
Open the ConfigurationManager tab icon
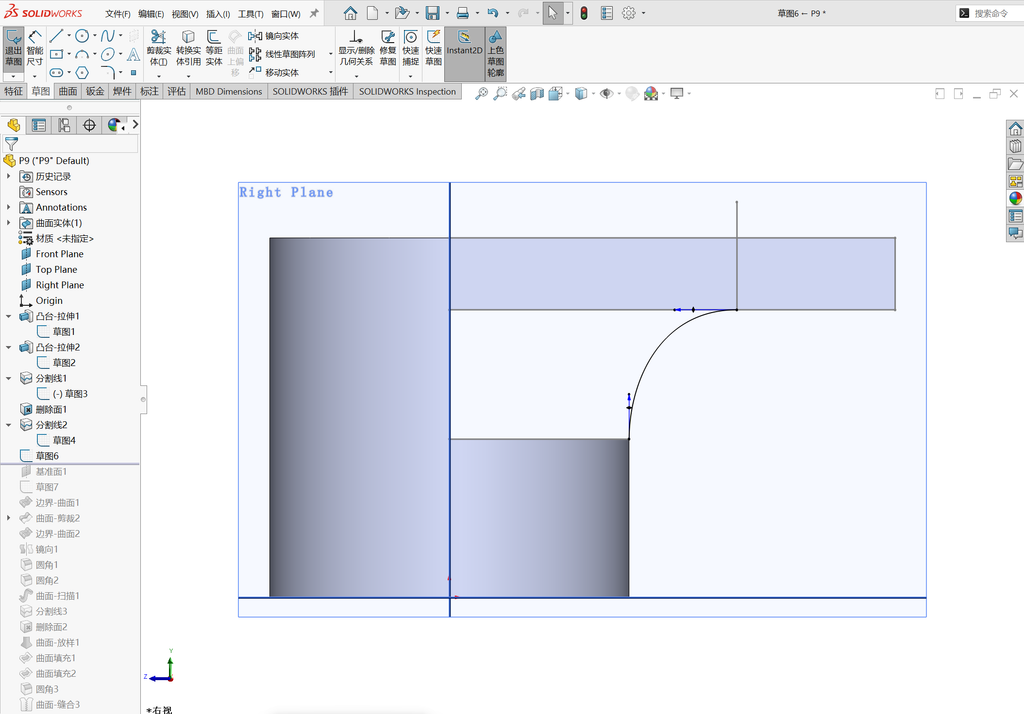[64, 125]
